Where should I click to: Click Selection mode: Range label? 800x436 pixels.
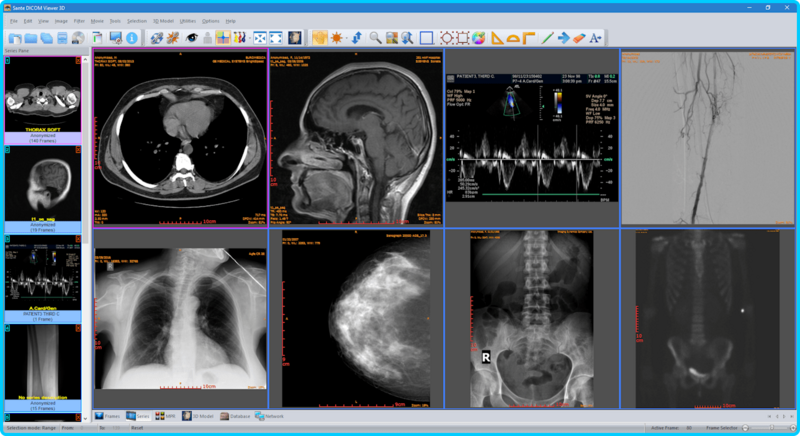click(x=31, y=428)
